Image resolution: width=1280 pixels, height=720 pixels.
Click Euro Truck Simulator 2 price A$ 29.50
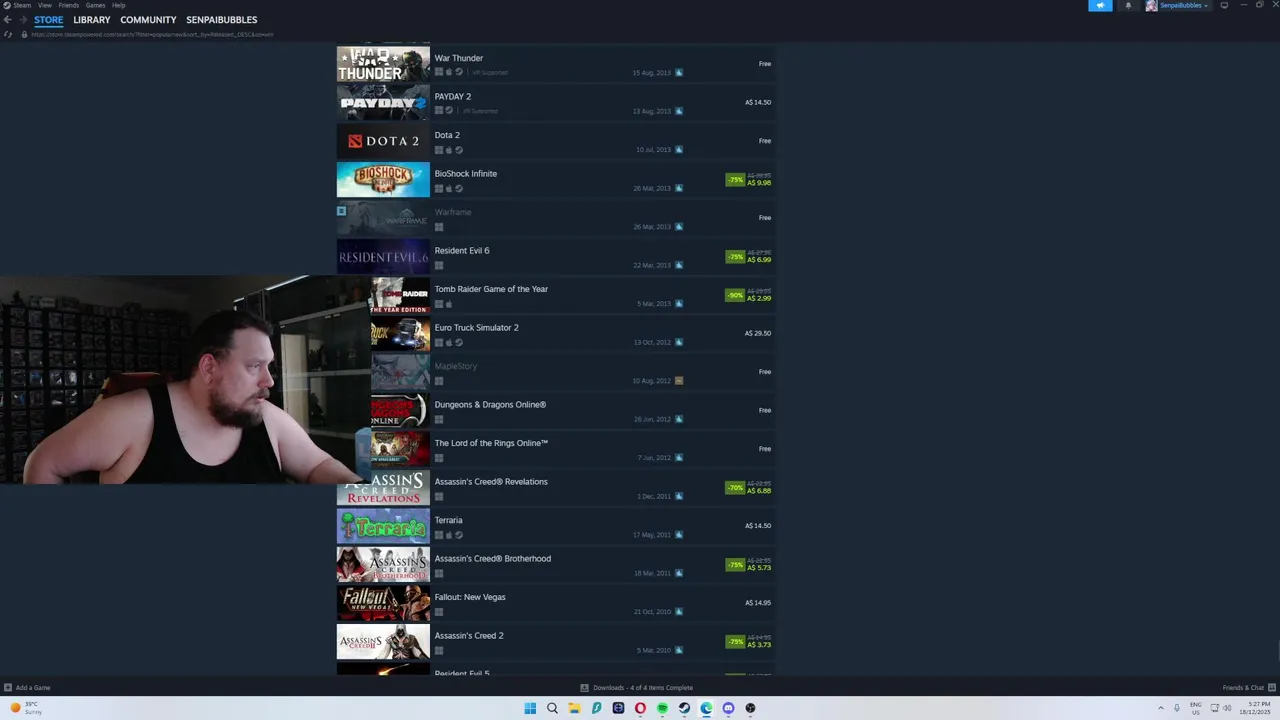coord(758,333)
